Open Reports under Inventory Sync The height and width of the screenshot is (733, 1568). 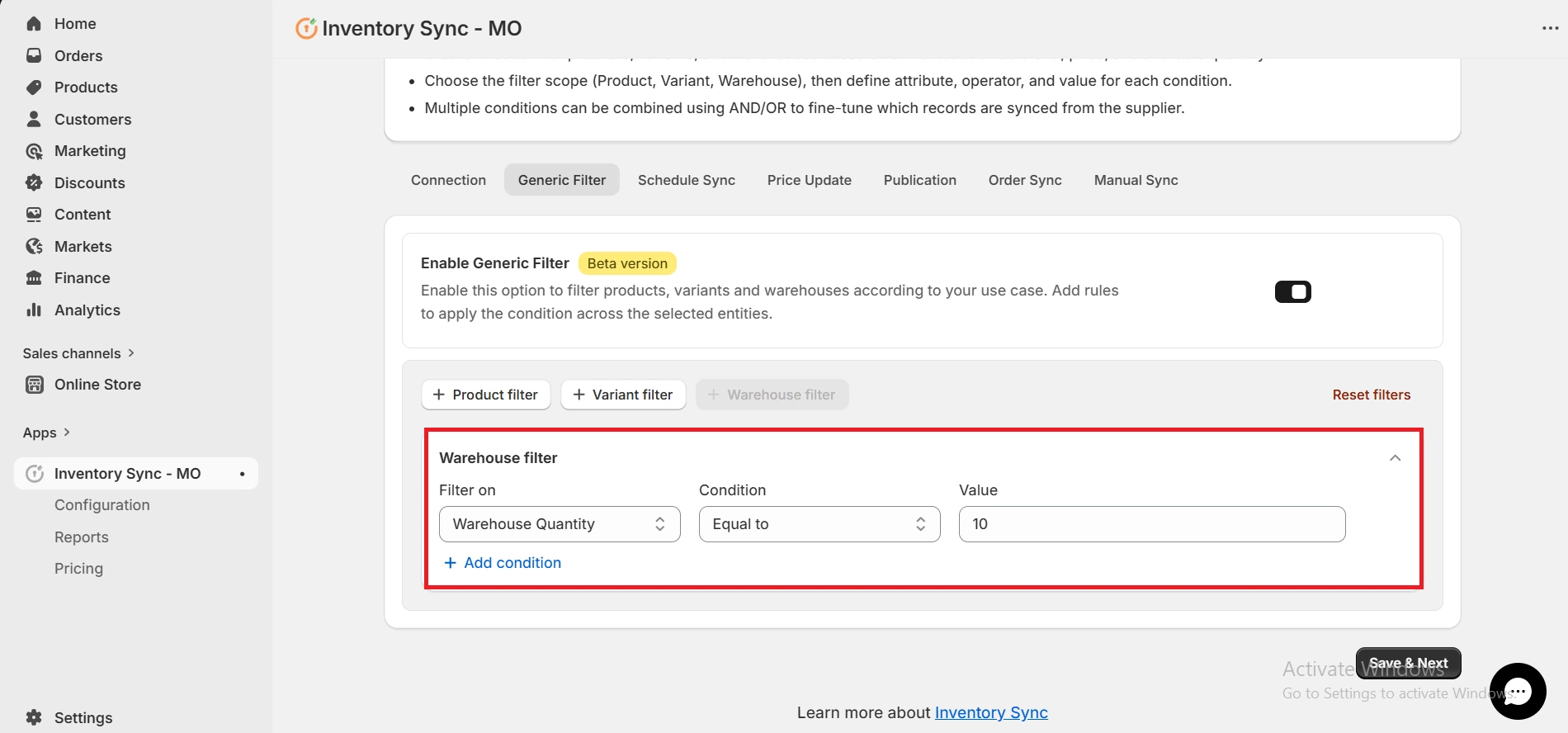(82, 537)
